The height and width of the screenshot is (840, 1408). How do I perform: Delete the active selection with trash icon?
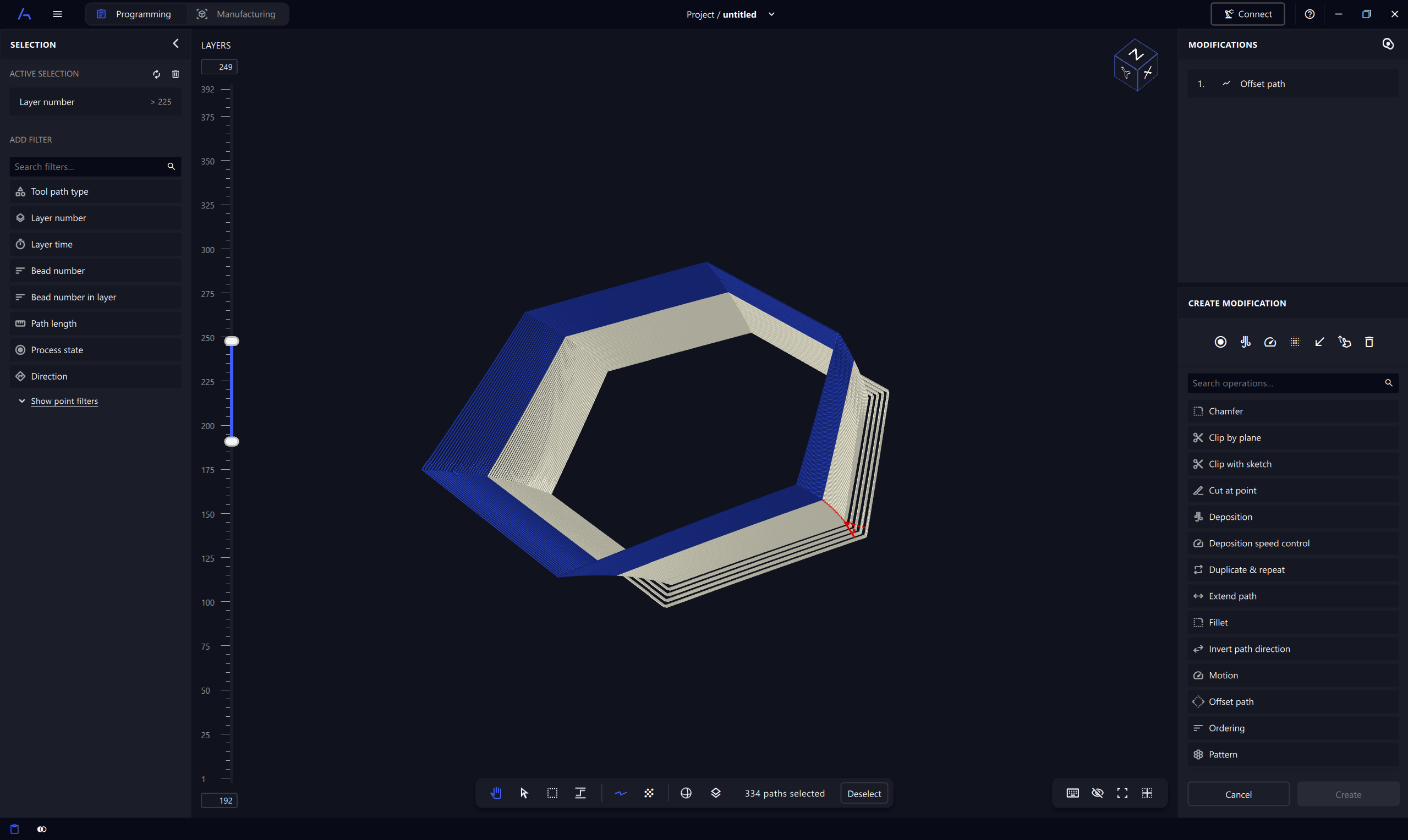click(x=176, y=74)
